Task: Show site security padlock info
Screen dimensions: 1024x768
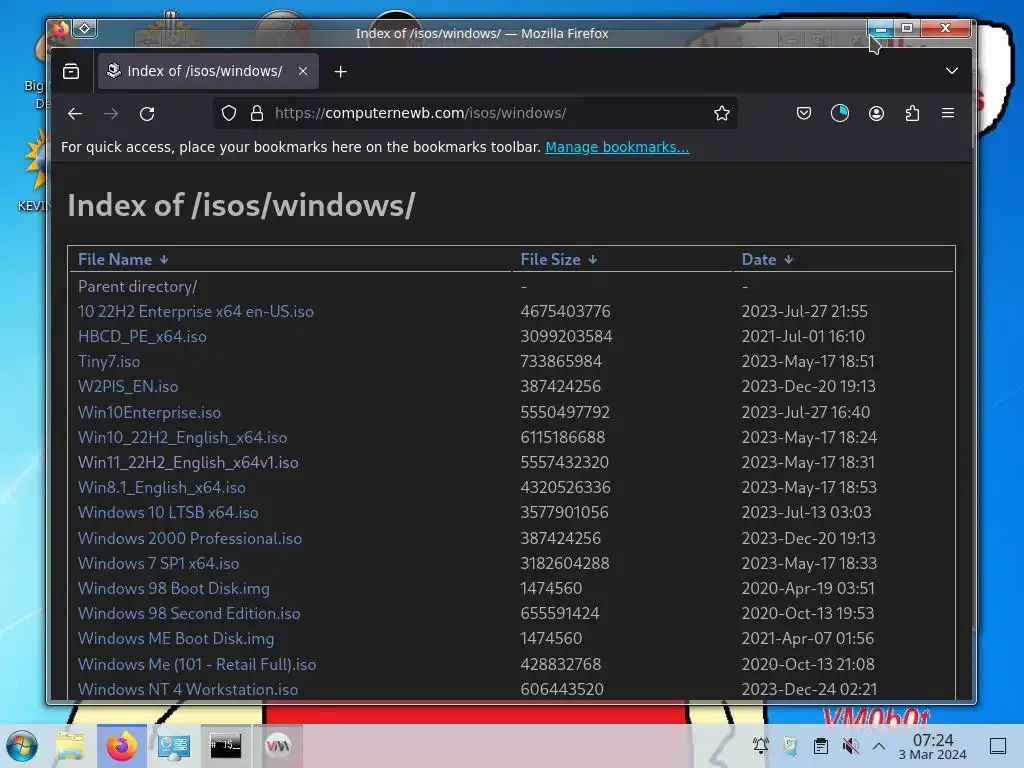Action: point(257,114)
